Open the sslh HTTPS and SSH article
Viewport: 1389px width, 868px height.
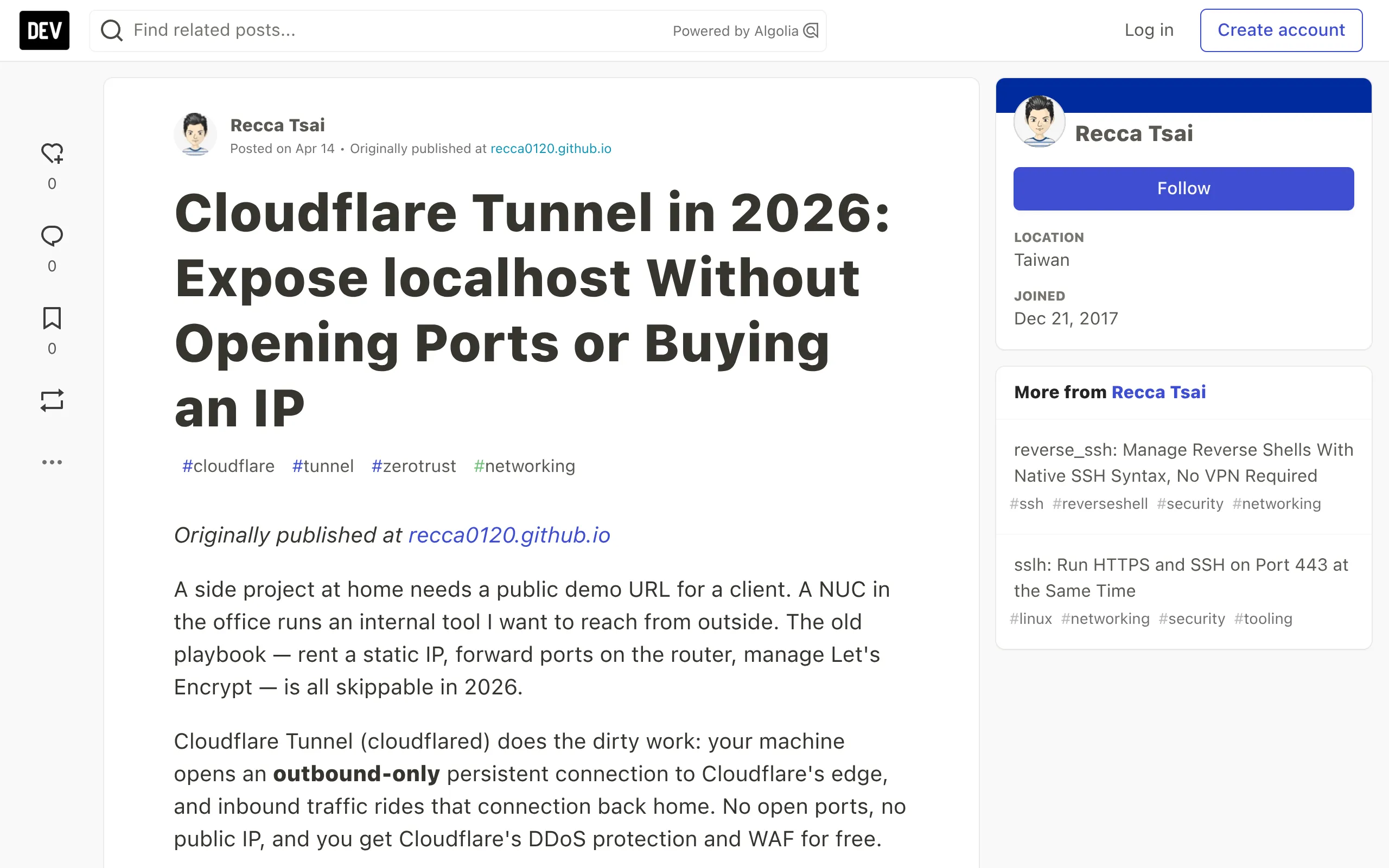(1181, 578)
